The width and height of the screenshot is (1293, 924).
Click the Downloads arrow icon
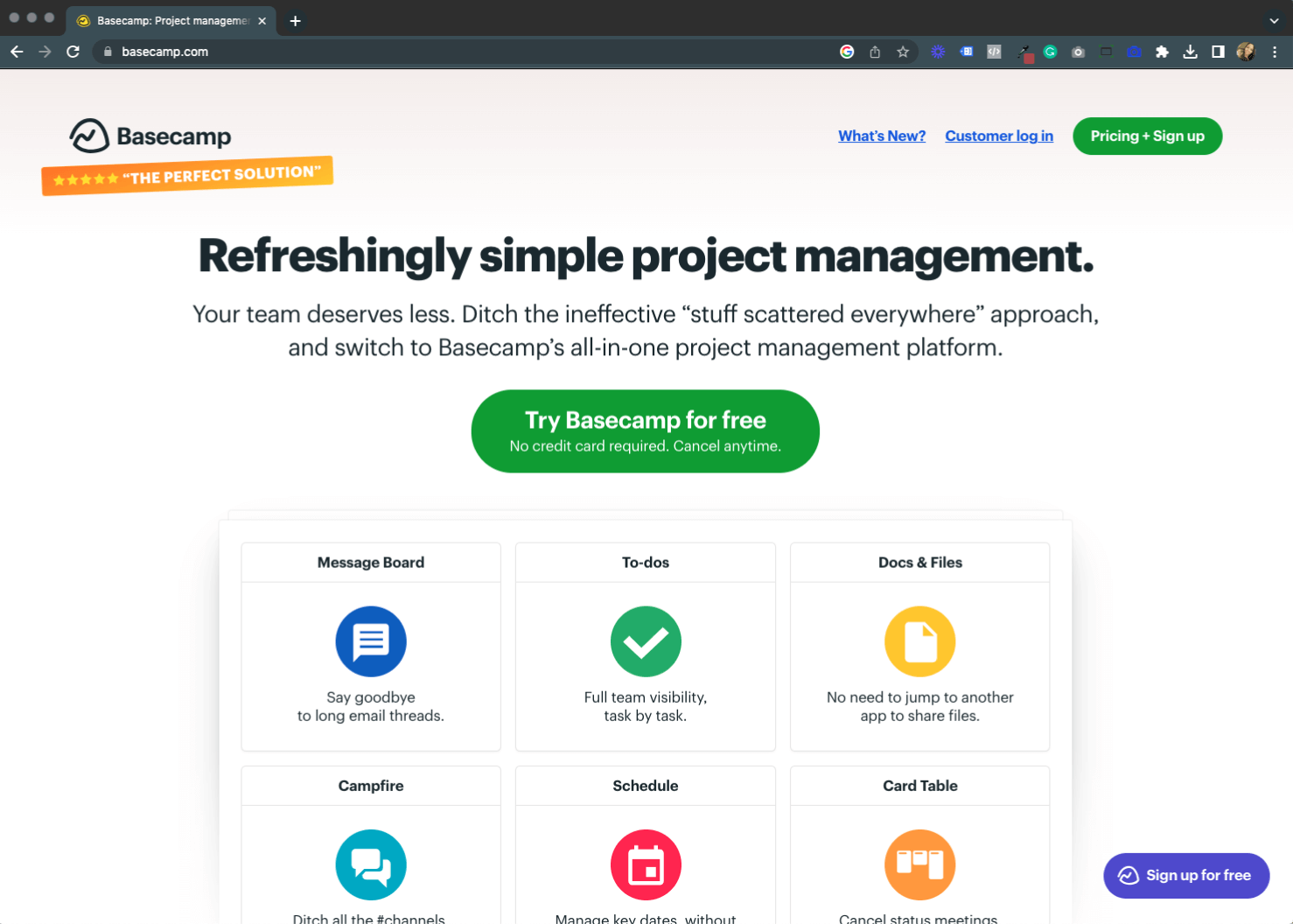[1191, 52]
